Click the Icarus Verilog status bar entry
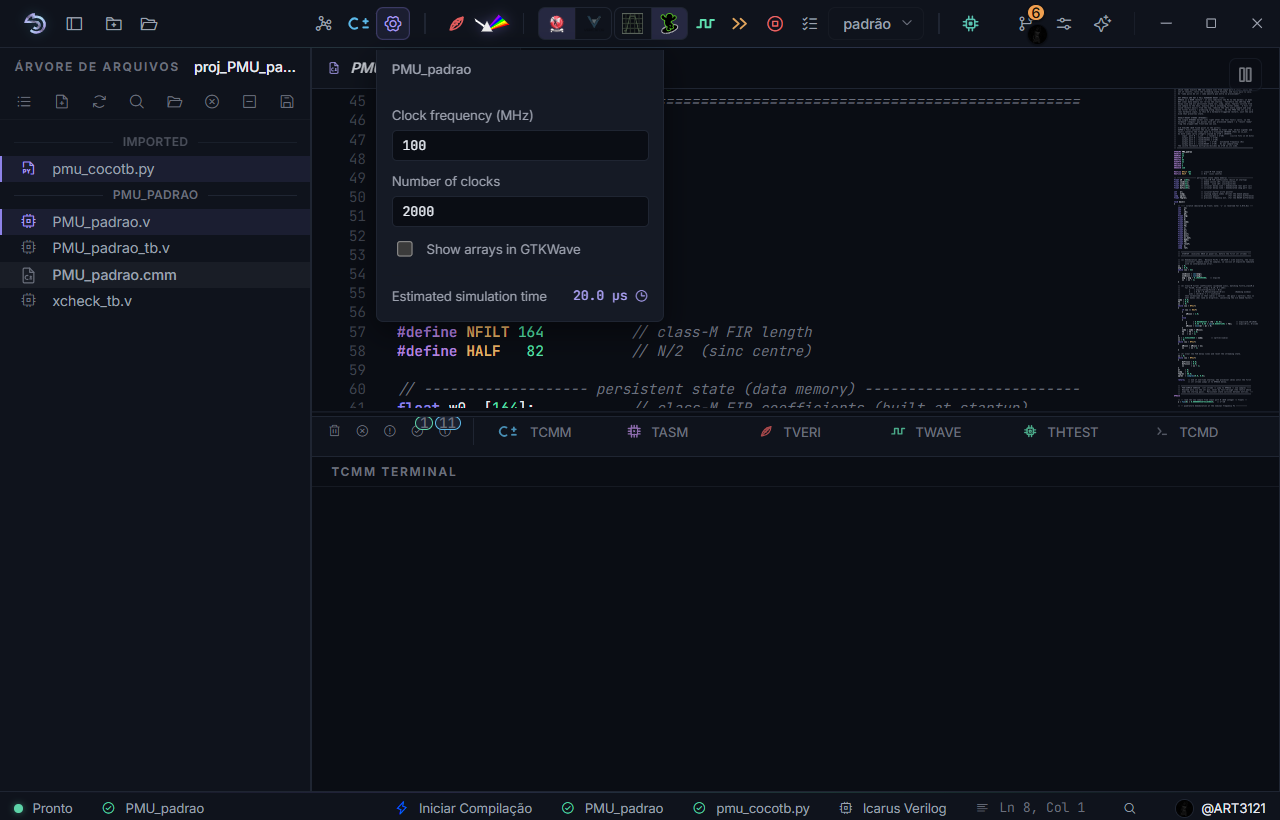 pos(892,808)
